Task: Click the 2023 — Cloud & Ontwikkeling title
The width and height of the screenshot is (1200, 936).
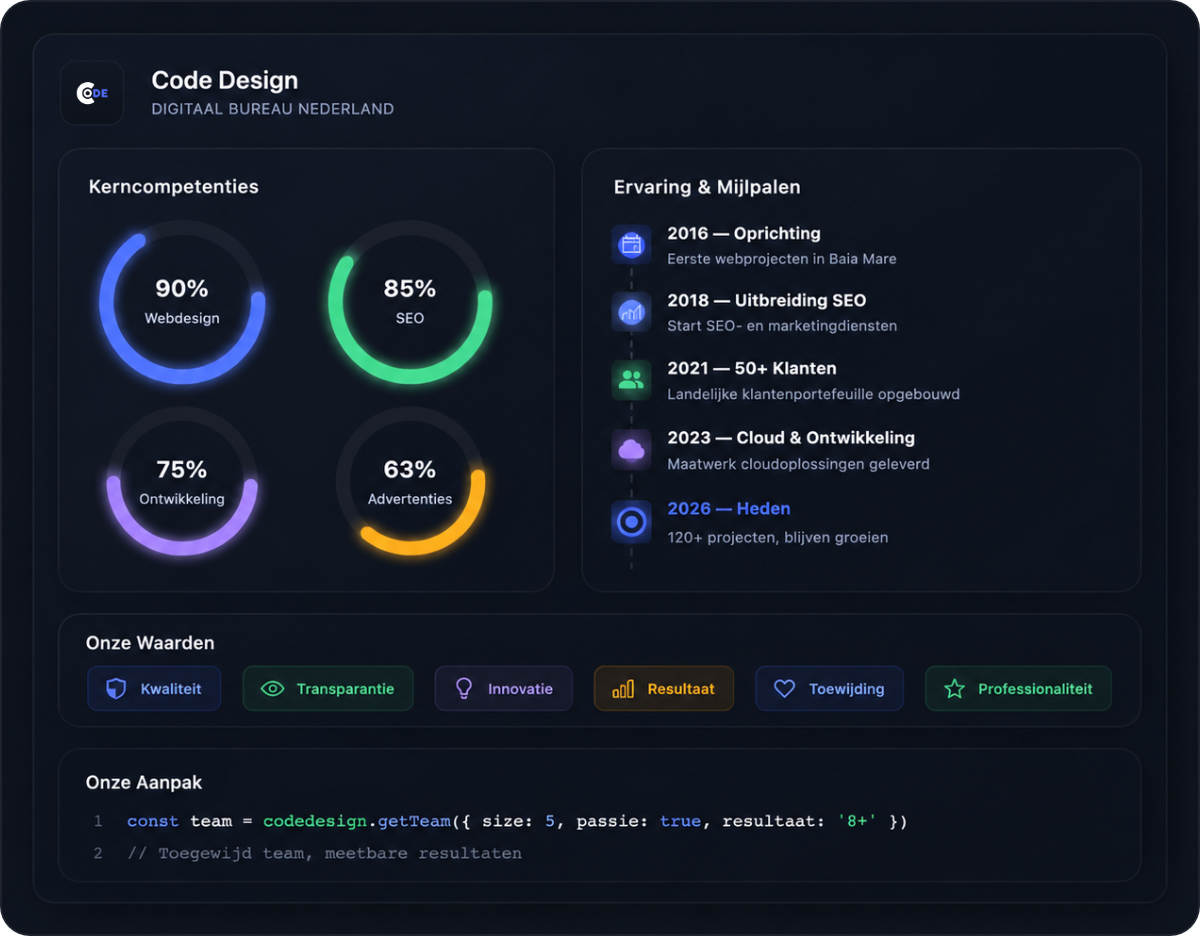Action: pyautogui.click(x=791, y=438)
